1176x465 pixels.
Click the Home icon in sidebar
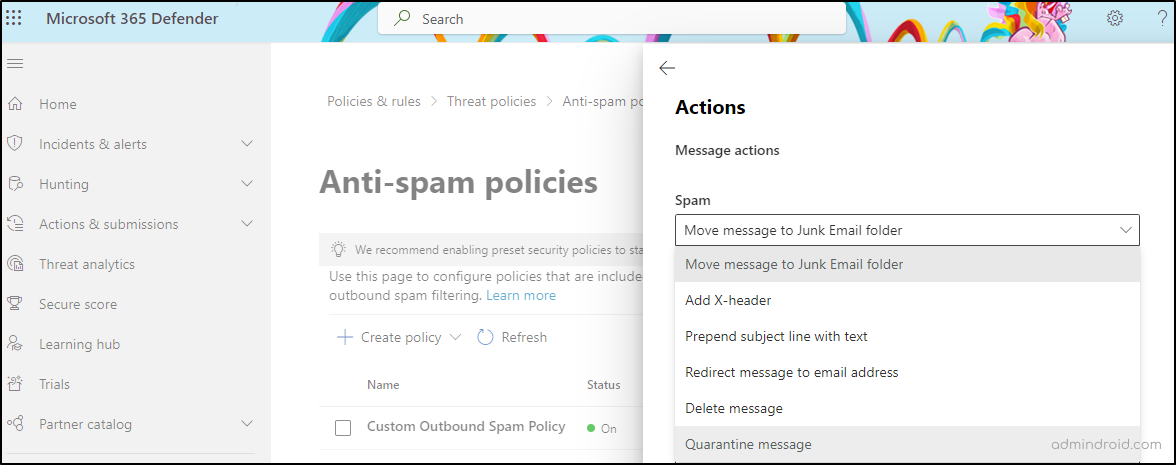15,104
